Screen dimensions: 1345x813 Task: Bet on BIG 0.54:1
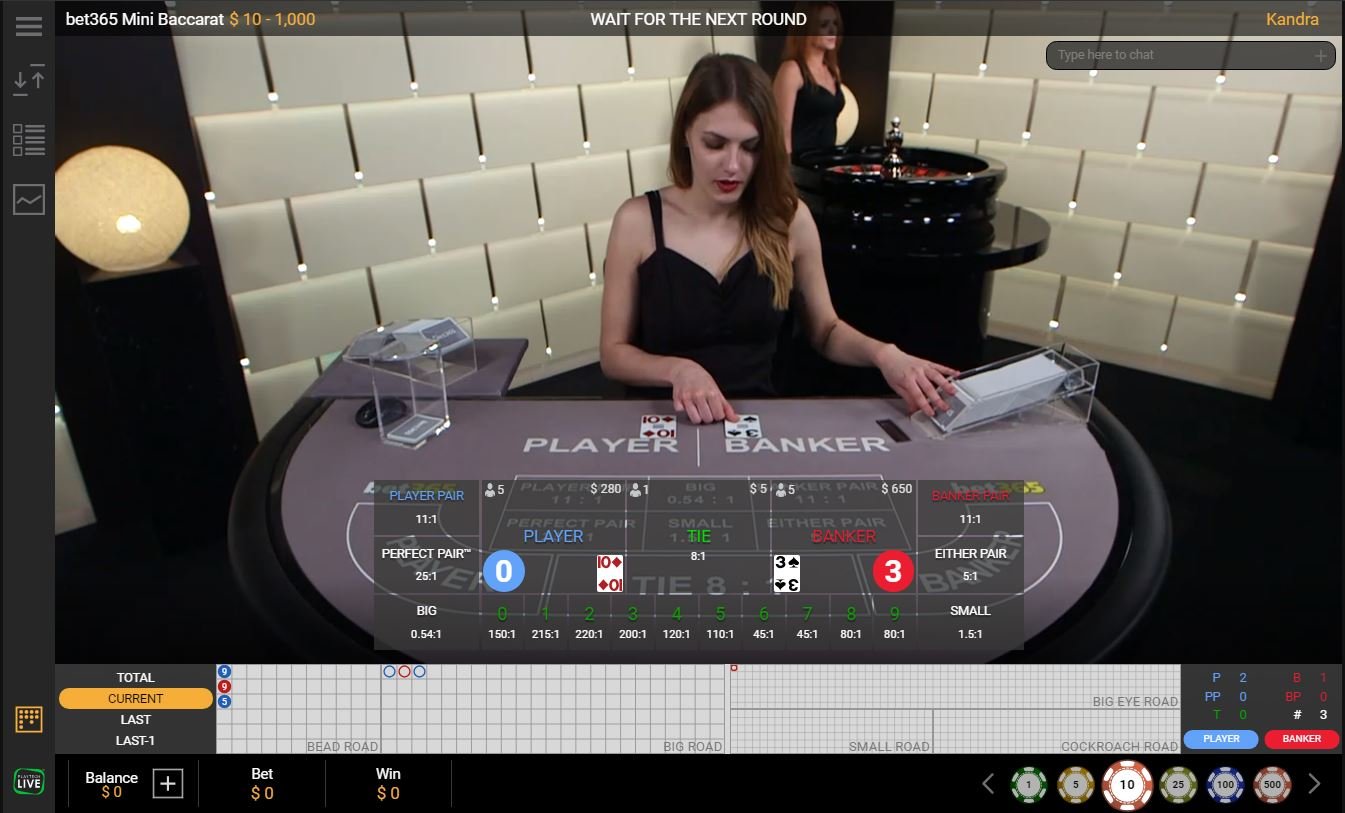[427, 622]
